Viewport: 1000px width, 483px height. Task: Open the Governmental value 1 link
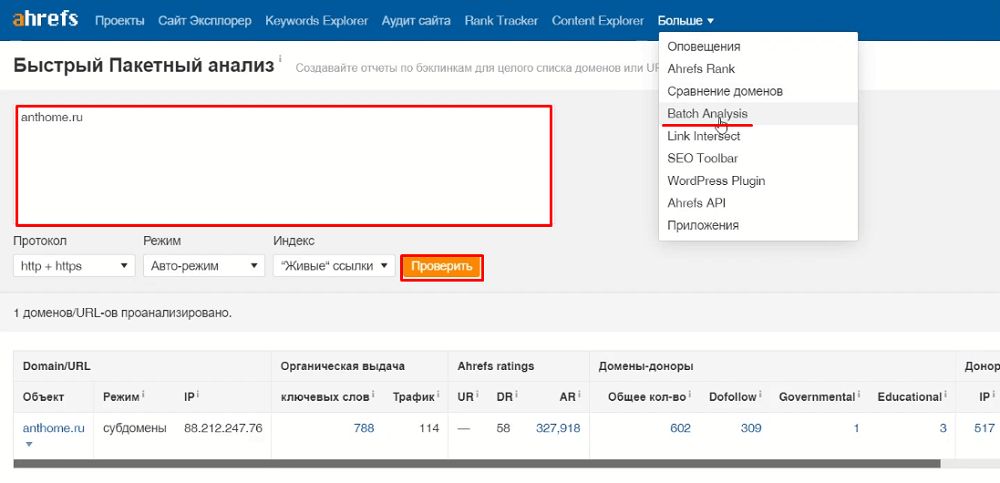[856, 428]
